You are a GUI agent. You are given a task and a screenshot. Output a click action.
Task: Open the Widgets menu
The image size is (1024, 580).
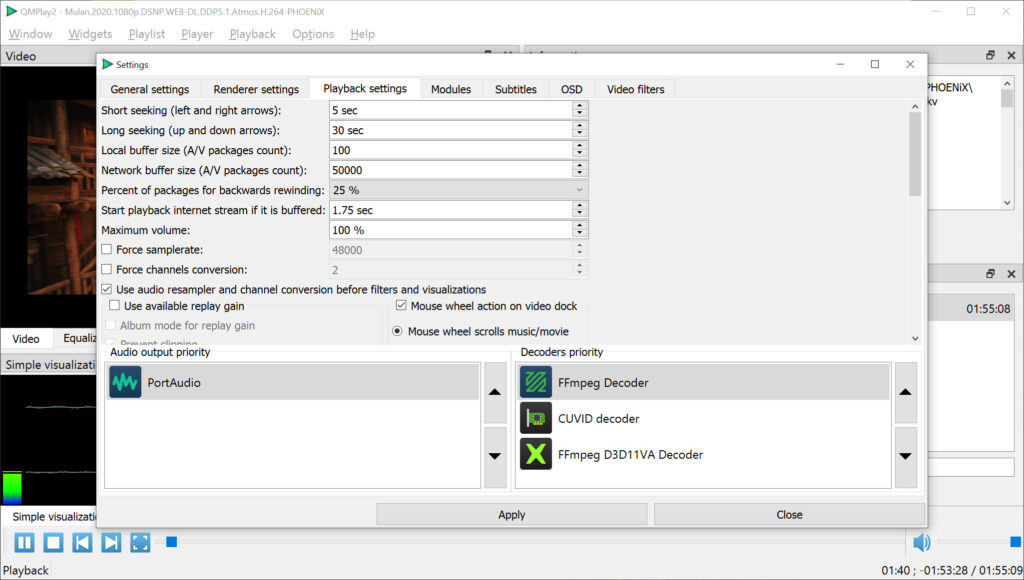90,34
